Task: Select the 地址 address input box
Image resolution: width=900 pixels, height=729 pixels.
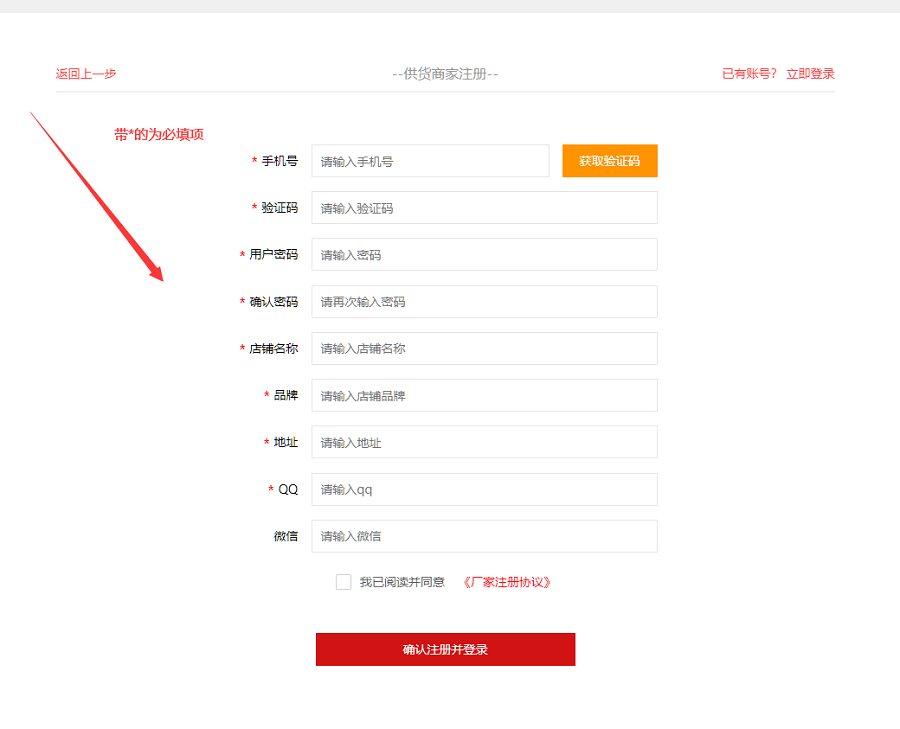Action: point(484,442)
